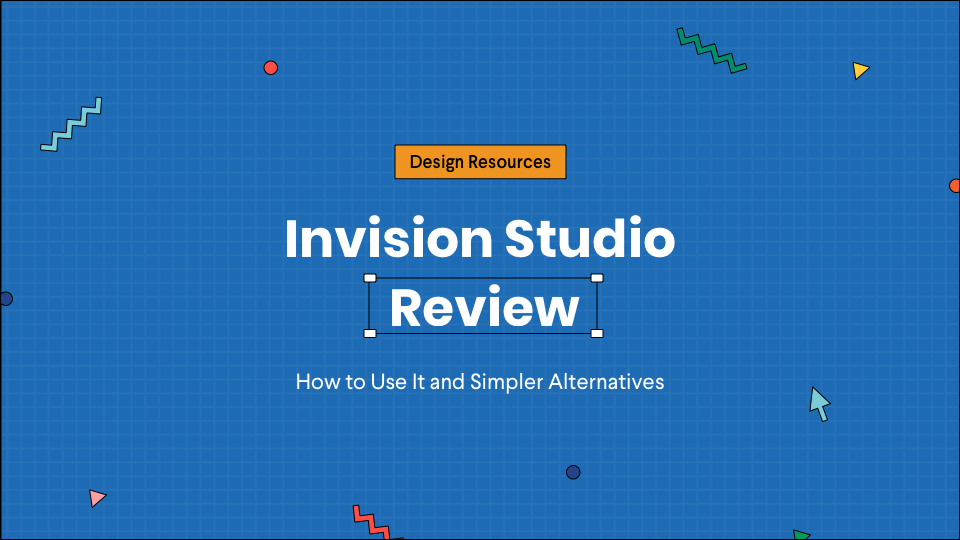Screen dimensions: 960x540
Task: Select the yellow triangle shape
Action: click(859, 70)
